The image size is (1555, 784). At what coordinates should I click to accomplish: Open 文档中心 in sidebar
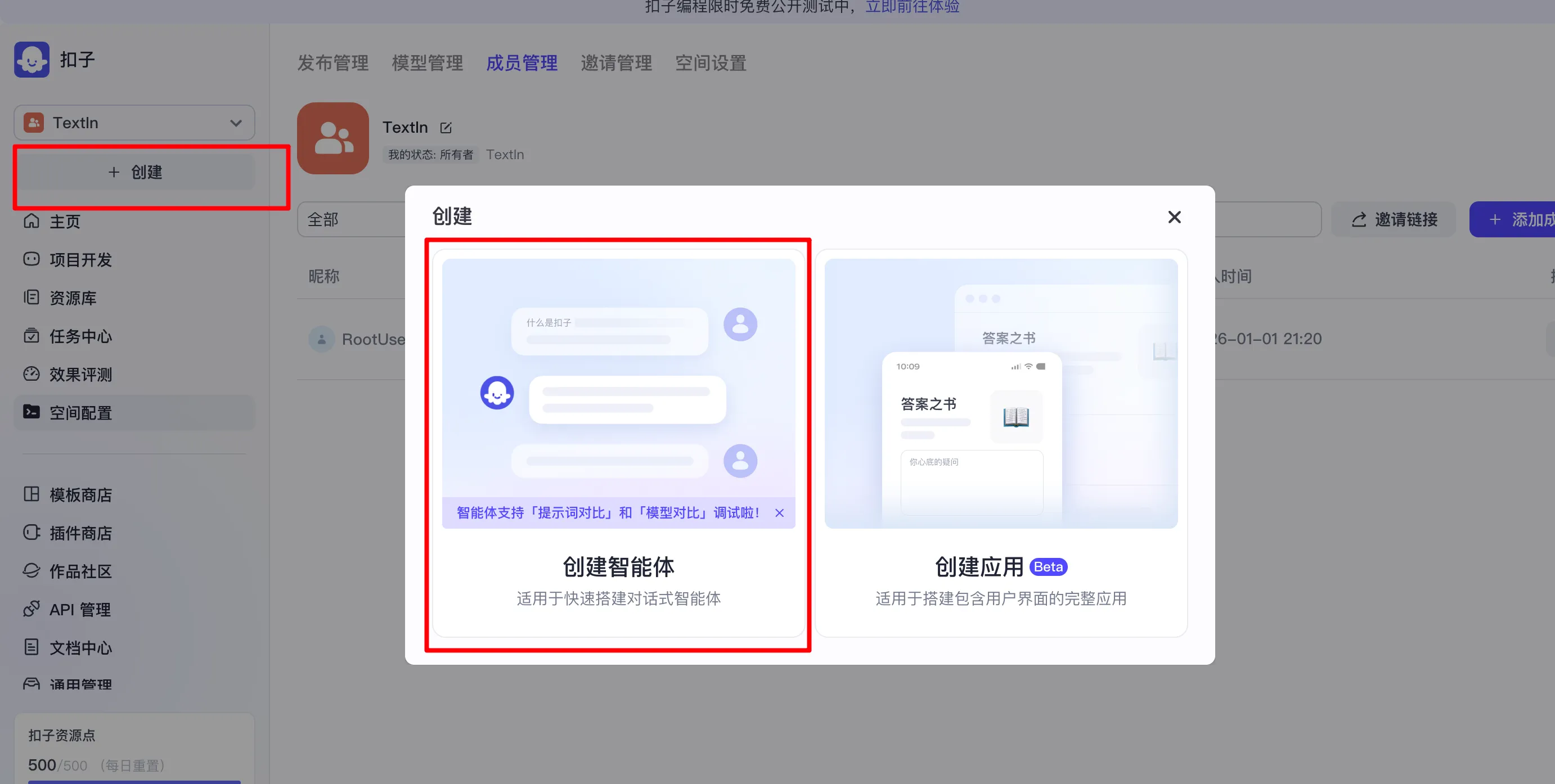tap(134, 647)
